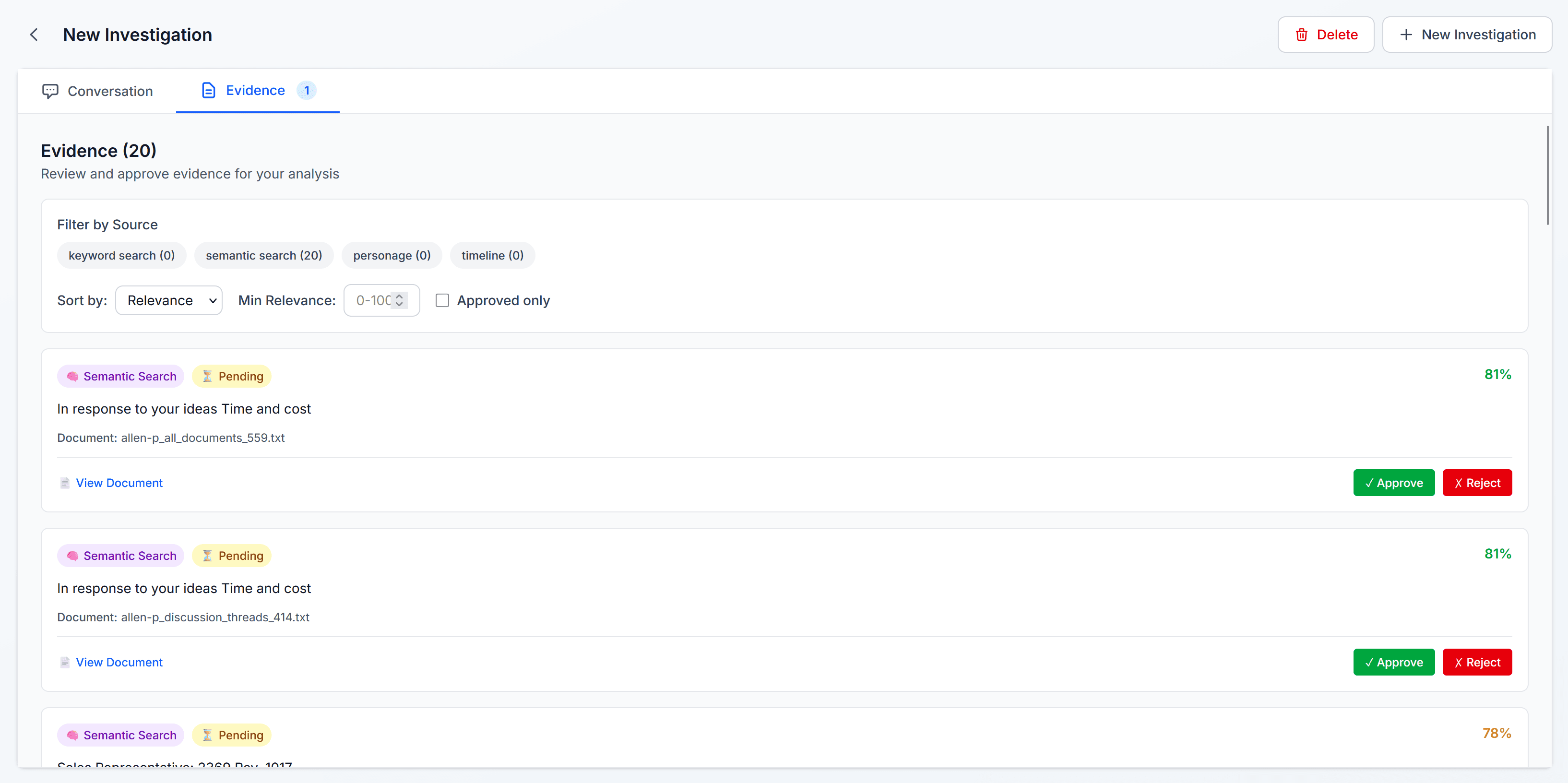Click the 'New Investigation' page title
Screen dimensions: 1568x783
click(138, 35)
